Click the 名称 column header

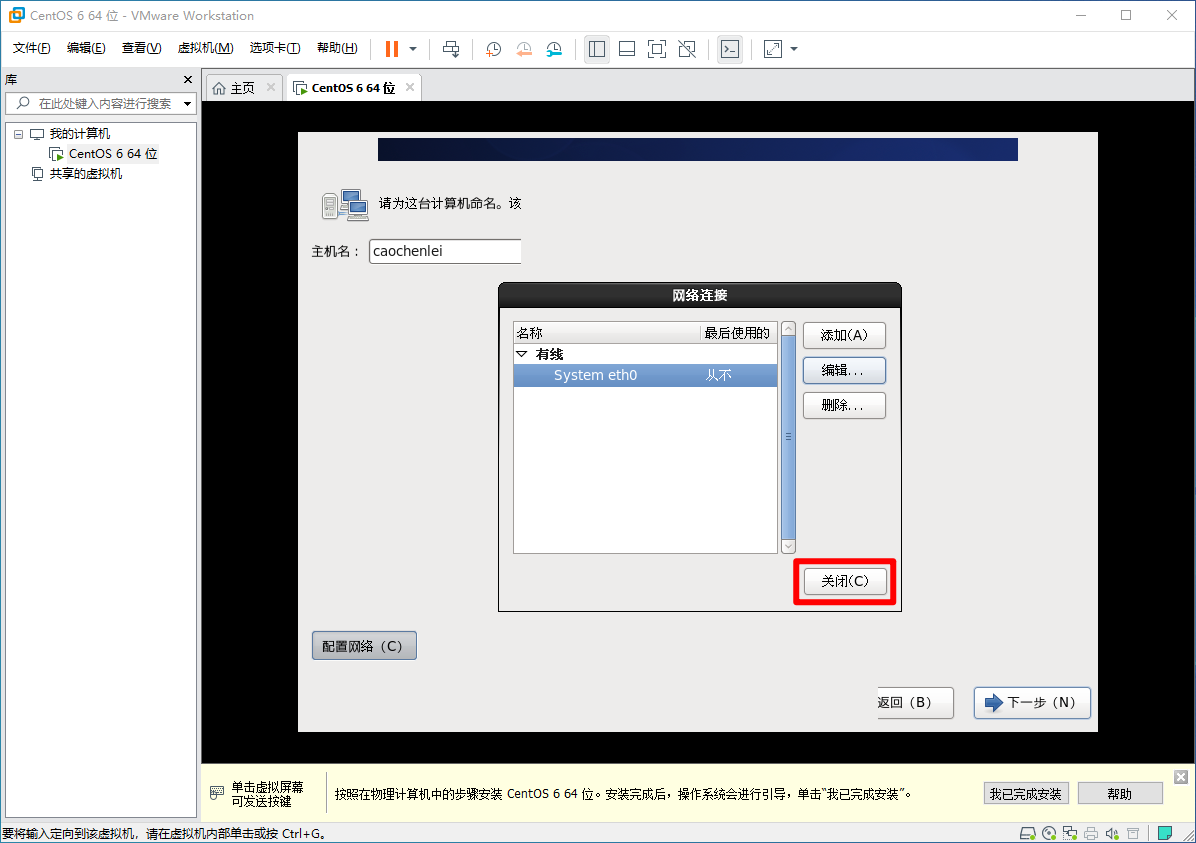pyautogui.click(x=607, y=333)
